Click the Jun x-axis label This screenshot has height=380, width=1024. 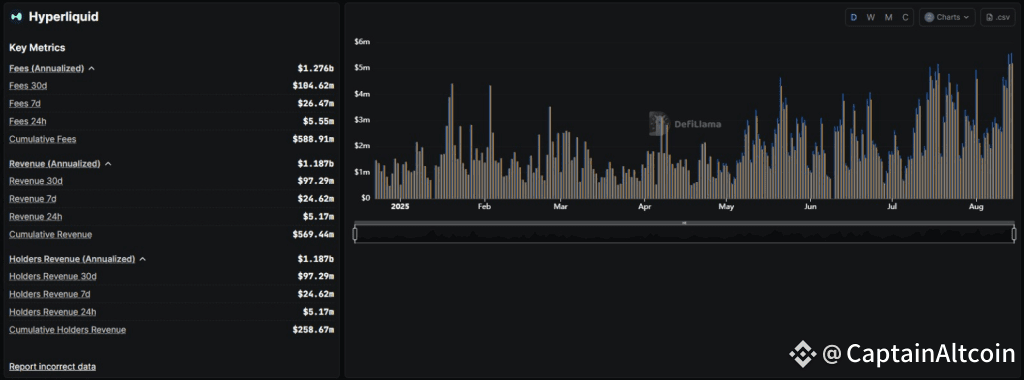[810, 206]
